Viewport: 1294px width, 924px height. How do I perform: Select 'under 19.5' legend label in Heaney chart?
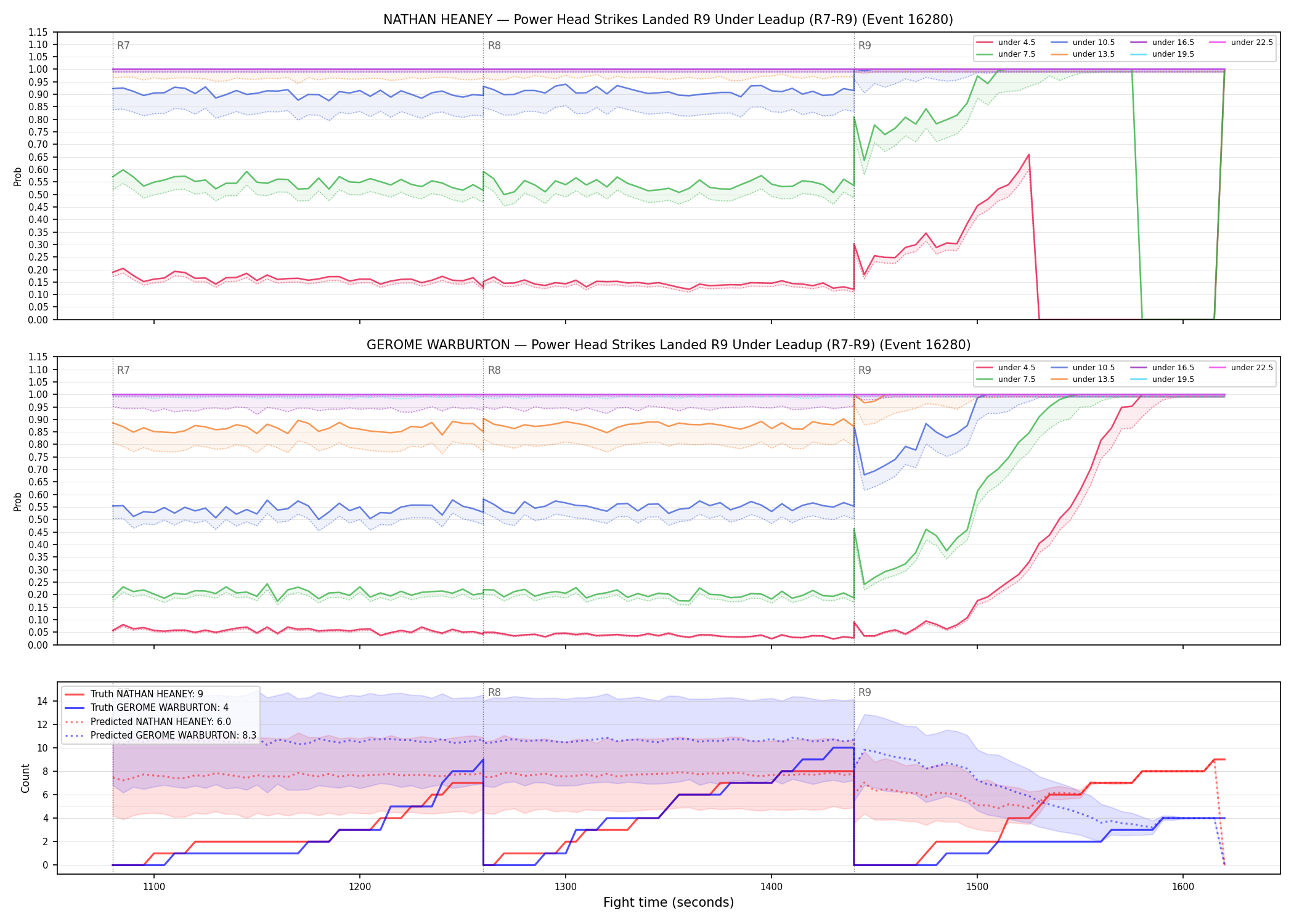click(x=1173, y=54)
